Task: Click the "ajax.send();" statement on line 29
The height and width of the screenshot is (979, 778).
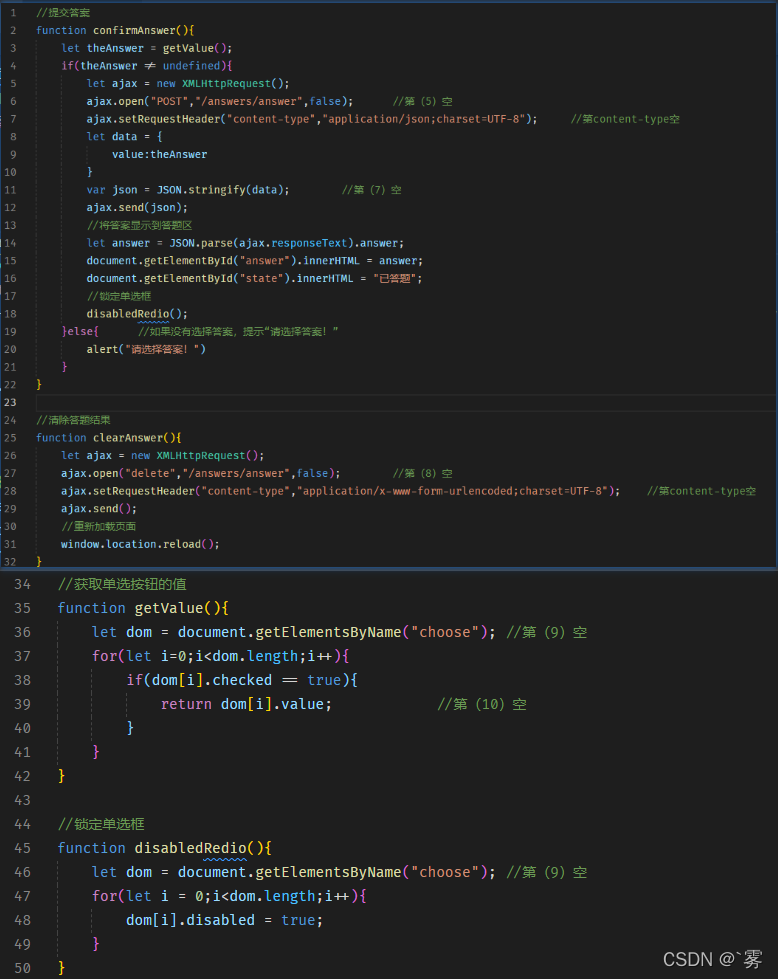Action: (x=99, y=509)
